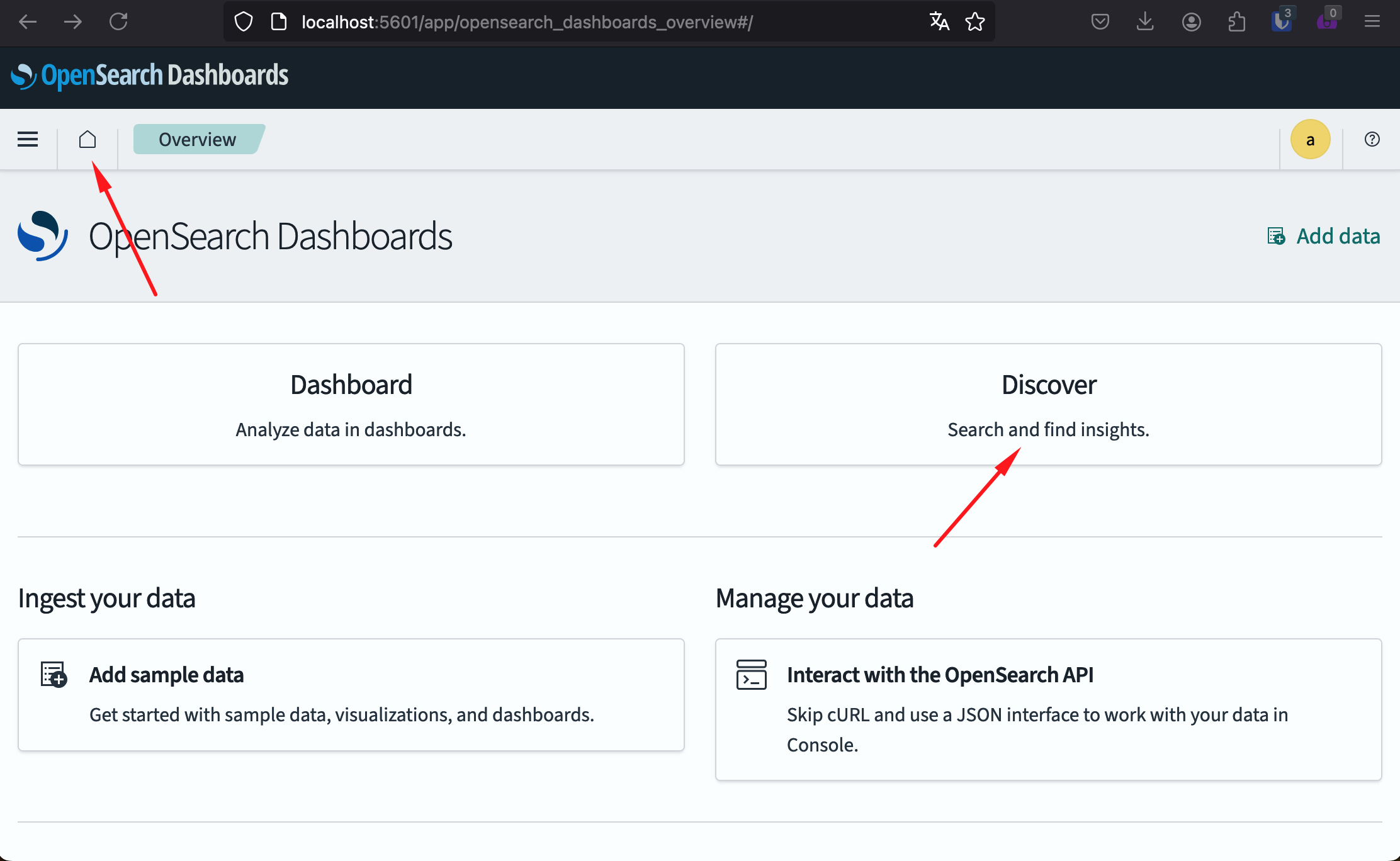
Task: Select the Overview breadcrumb
Action: pyautogui.click(x=198, y=139)
